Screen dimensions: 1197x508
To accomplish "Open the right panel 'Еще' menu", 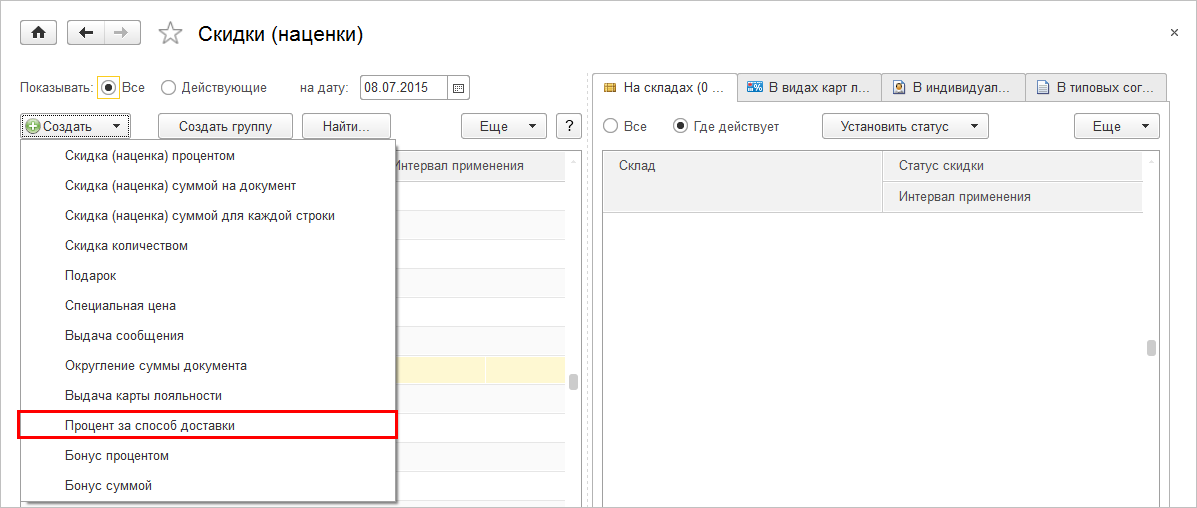I will [x=1116, y=127].
